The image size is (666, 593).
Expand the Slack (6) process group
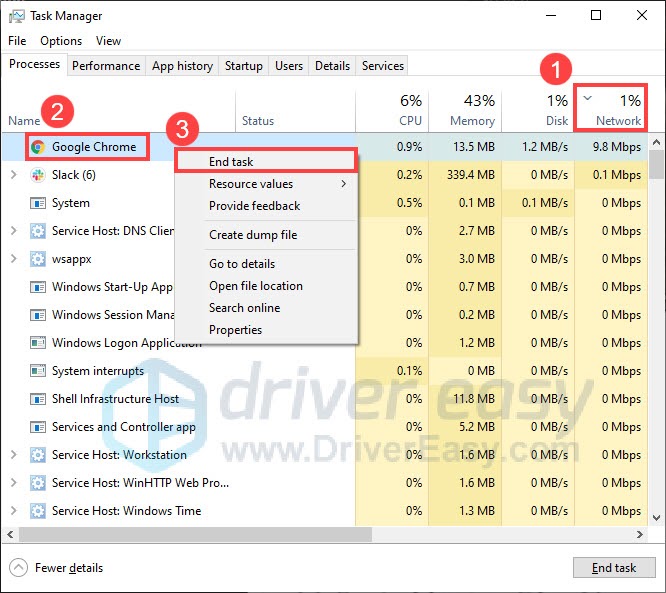coord(14,175)
